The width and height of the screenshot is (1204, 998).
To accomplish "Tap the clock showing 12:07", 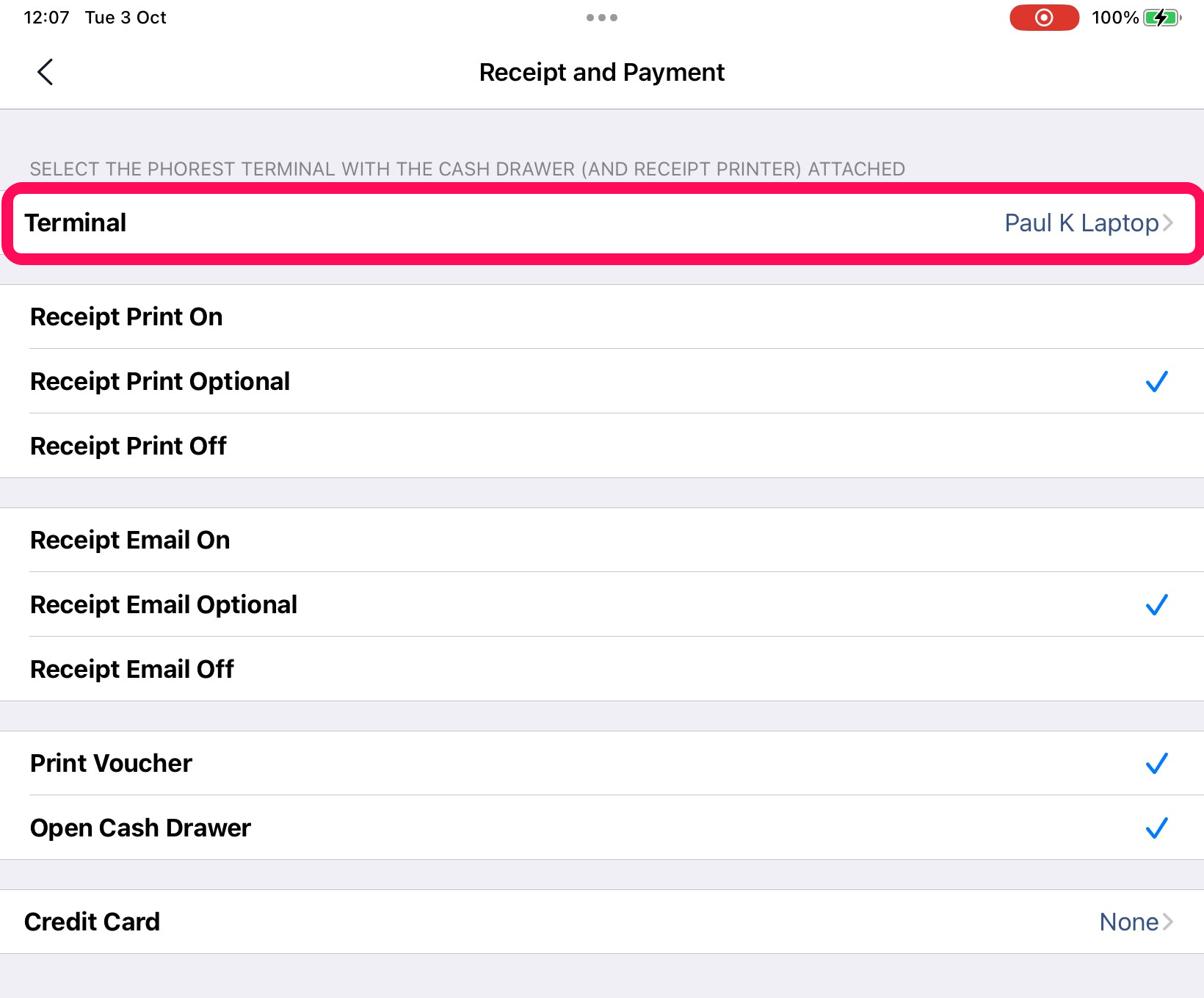I will click(46, 17).
